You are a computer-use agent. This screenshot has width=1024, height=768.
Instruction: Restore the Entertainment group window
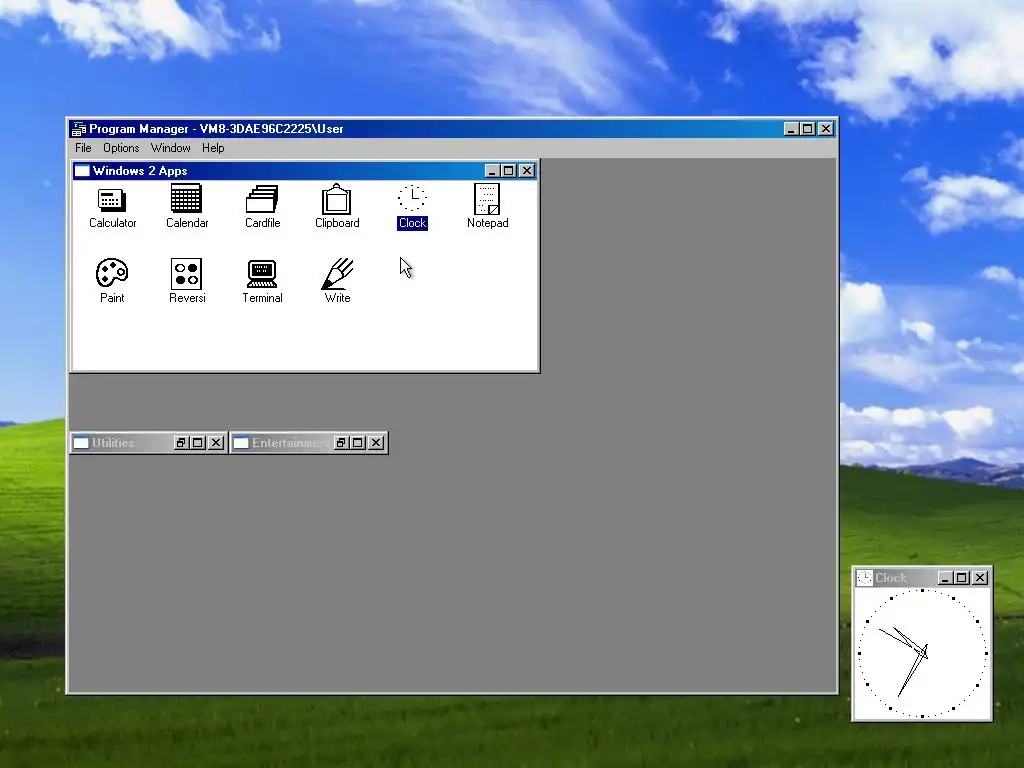point(341,443)
